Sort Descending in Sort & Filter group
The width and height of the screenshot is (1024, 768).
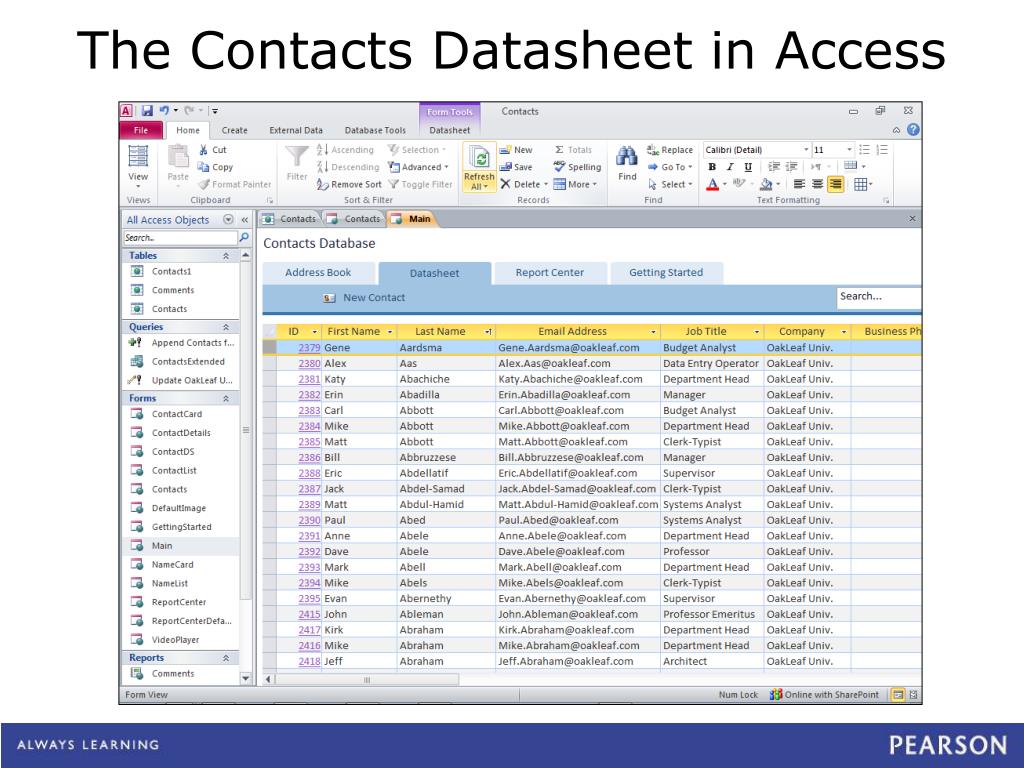(x=348, y=167)
